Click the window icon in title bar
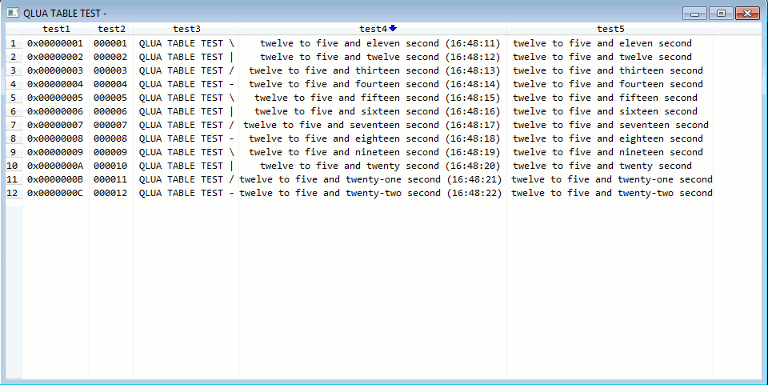This screenshot has width=768, height=385. 13,13
